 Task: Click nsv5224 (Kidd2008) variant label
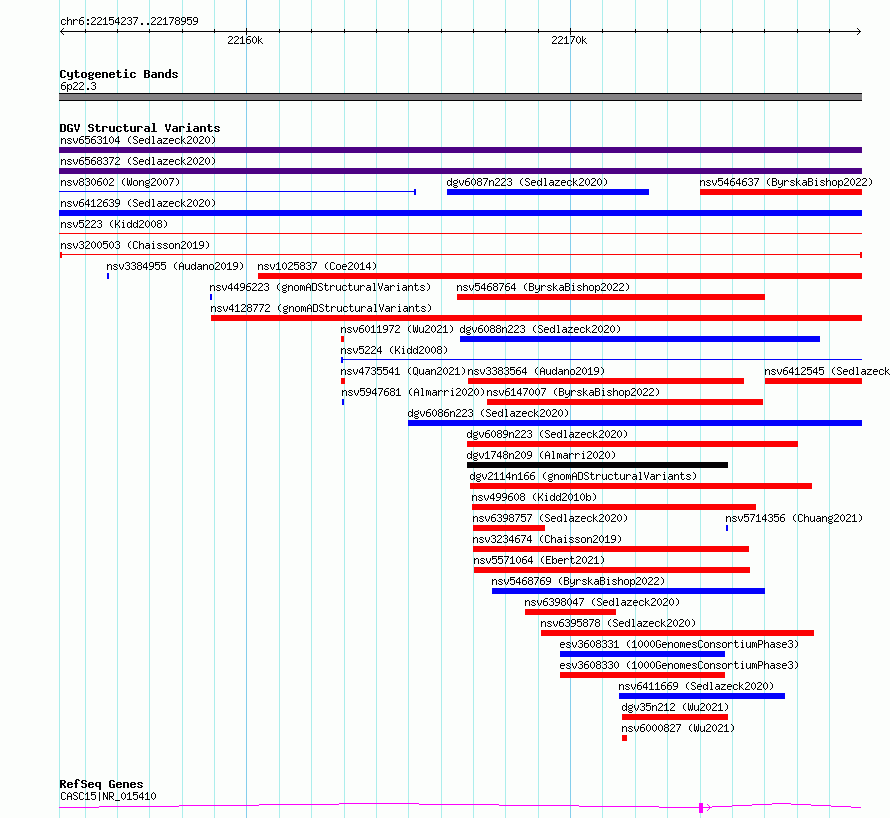(x=394, y=350)
